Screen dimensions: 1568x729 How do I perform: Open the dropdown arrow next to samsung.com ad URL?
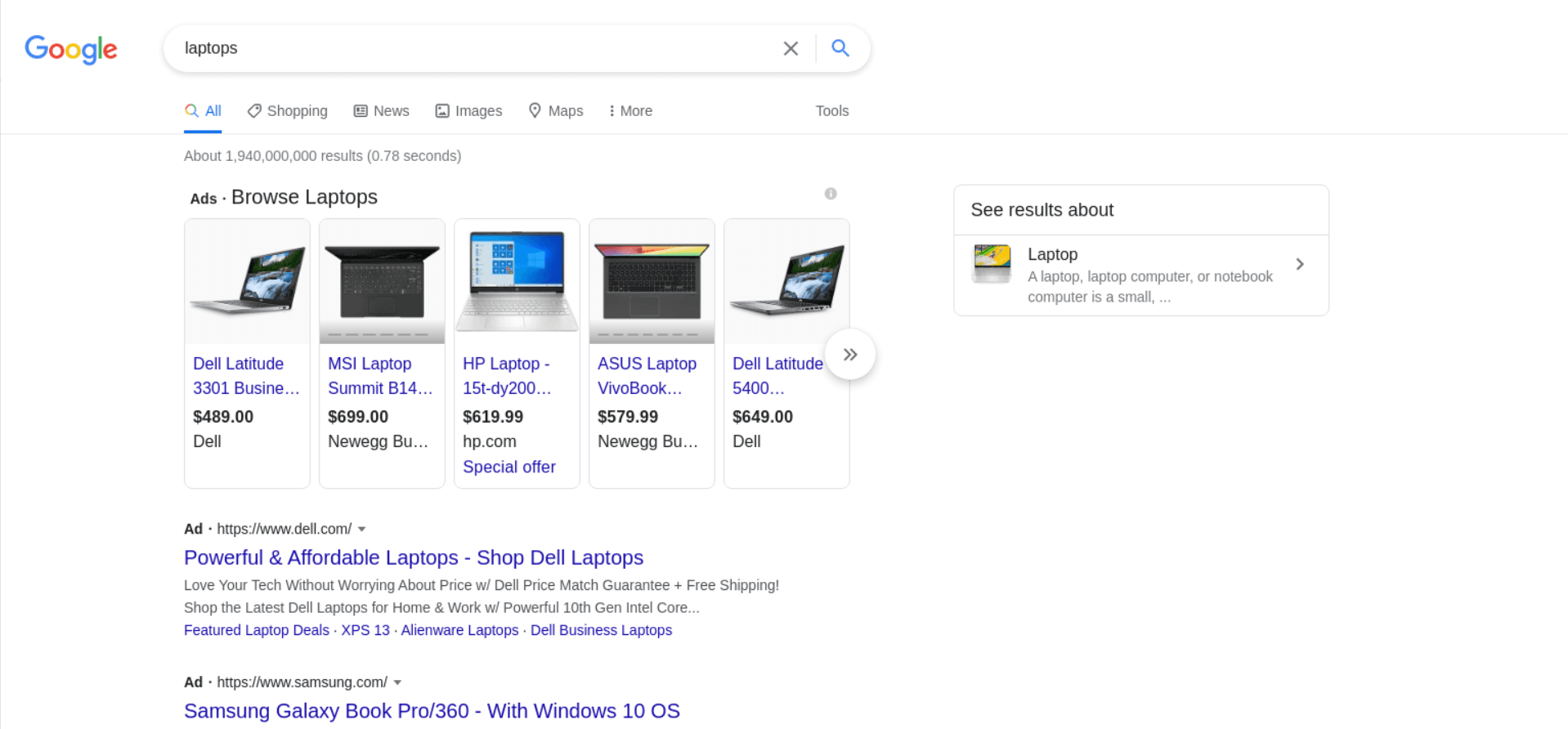click(397, 682)
